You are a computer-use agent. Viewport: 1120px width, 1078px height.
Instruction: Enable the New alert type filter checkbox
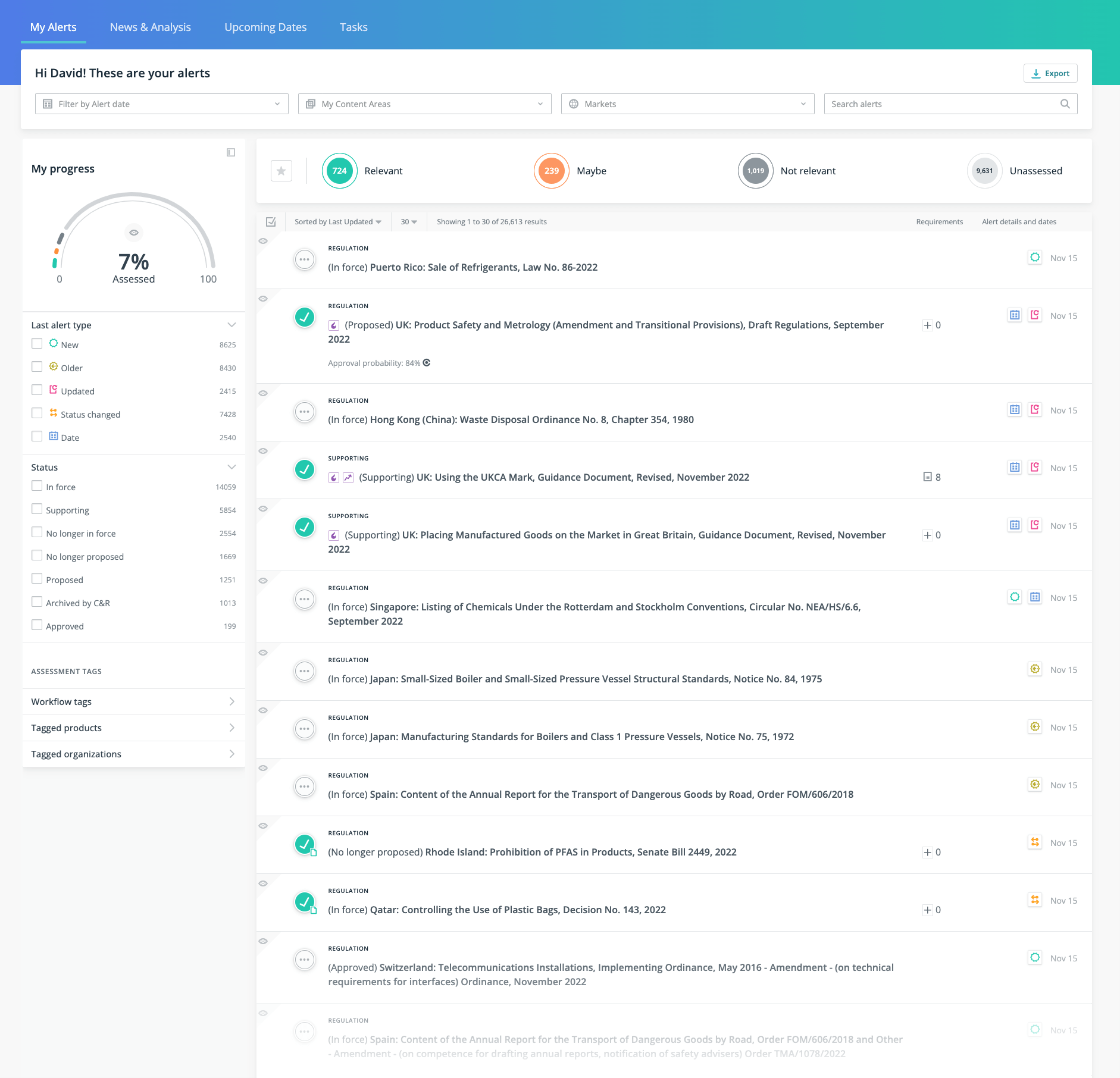pos(37,343)
